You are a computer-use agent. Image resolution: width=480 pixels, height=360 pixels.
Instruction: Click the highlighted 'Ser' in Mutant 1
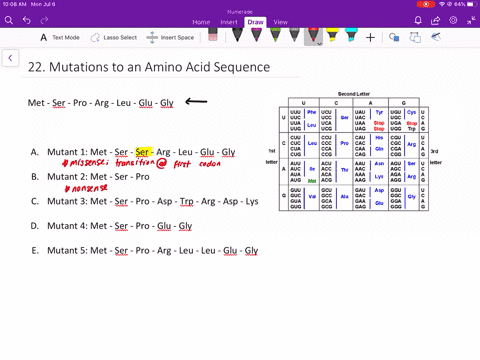144,152
